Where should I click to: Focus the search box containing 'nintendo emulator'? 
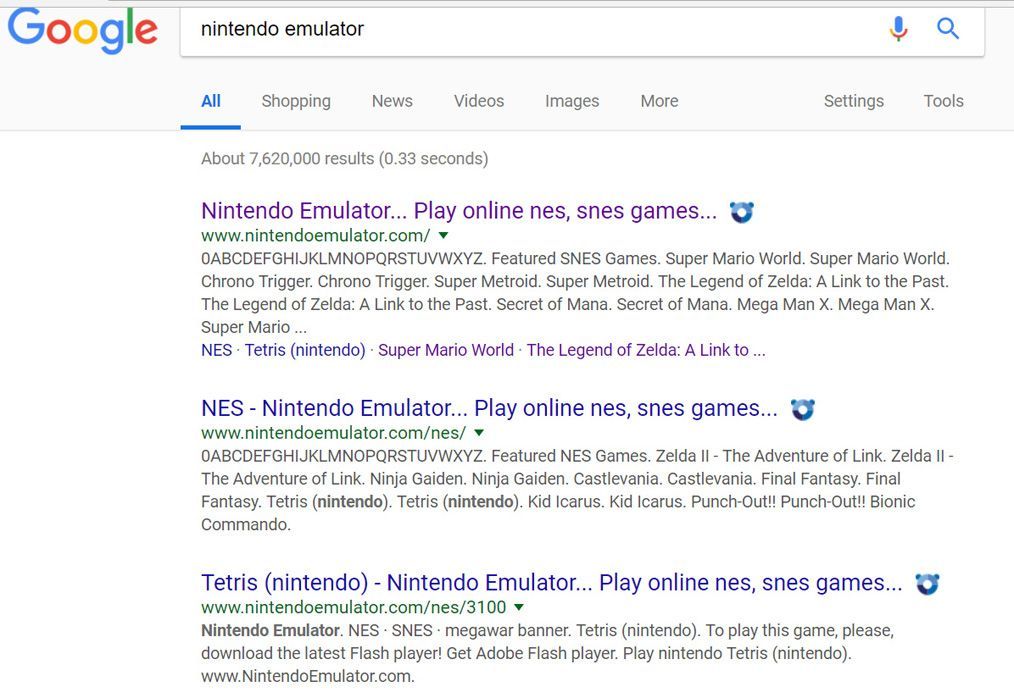582,29
